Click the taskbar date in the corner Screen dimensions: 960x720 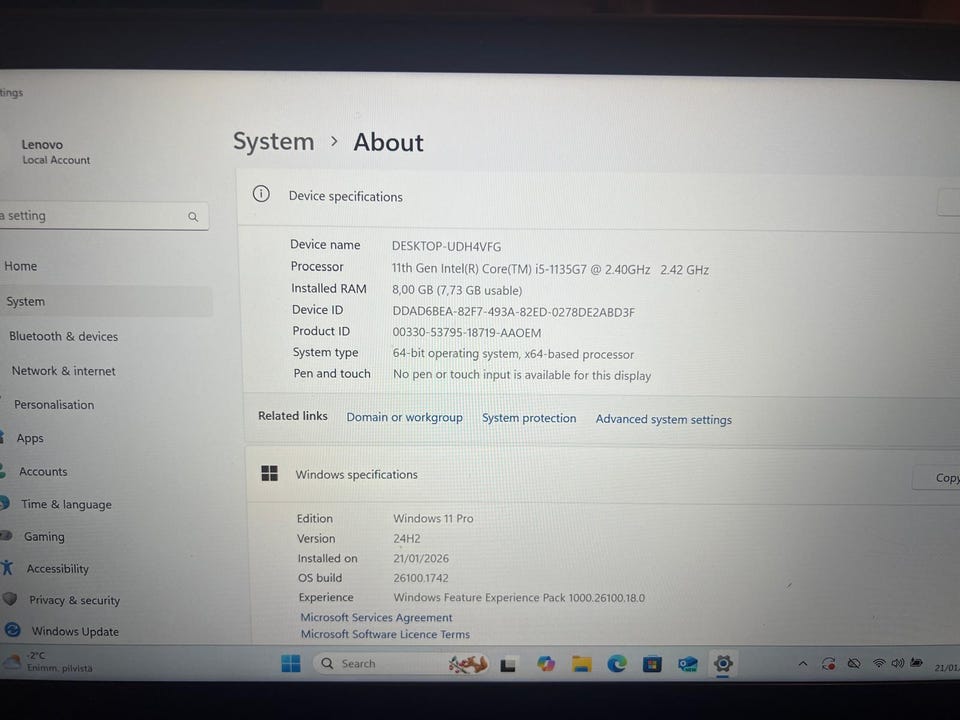947,667
